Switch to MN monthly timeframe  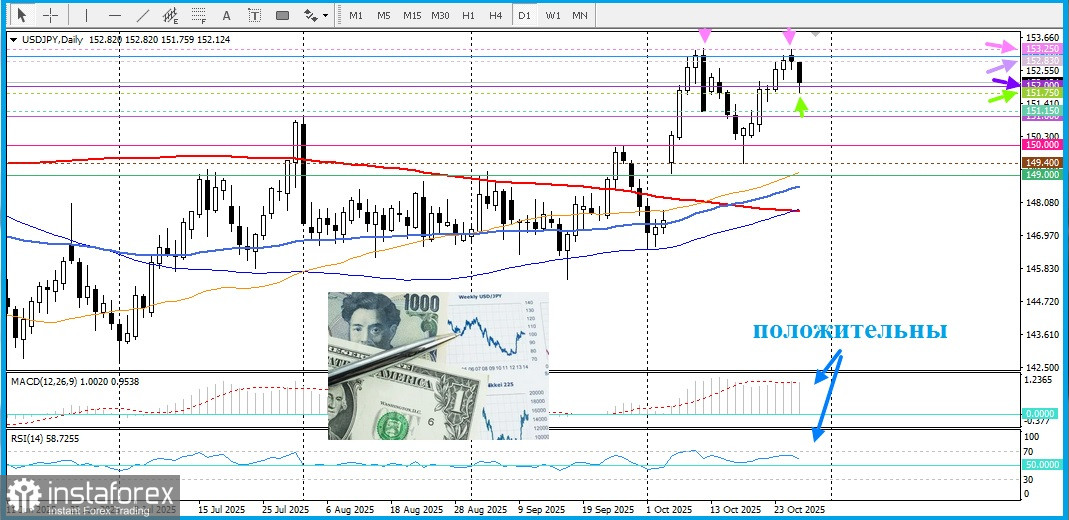(x=580, y=15)
